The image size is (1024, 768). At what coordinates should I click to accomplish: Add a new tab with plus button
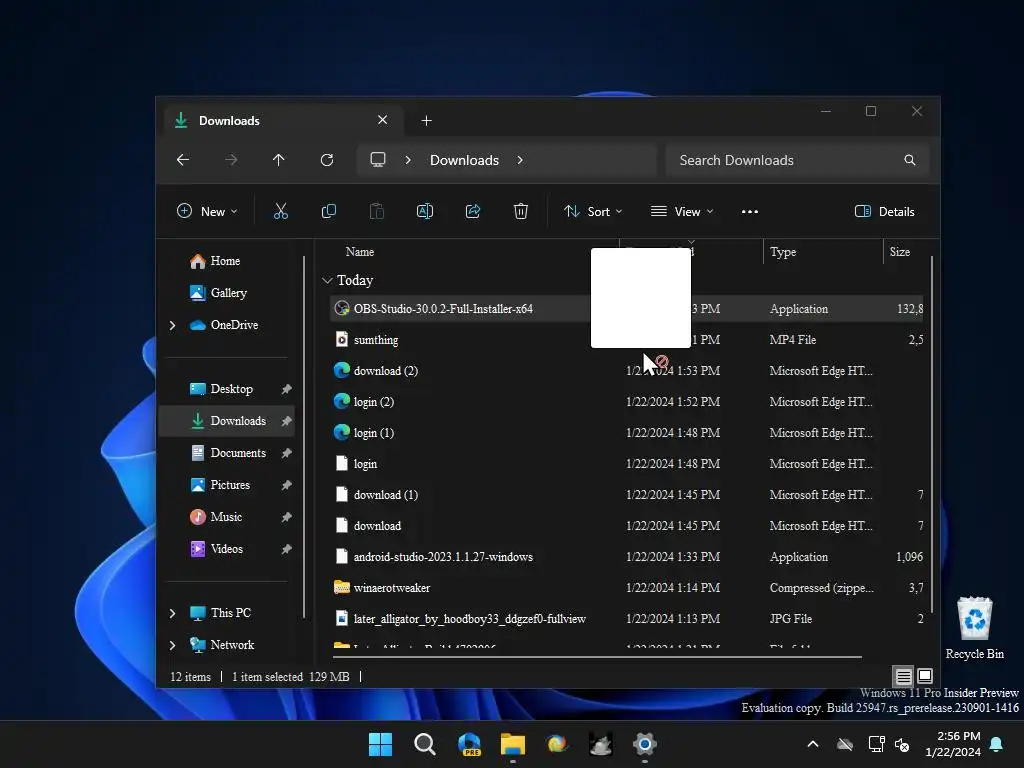[426, 121]
